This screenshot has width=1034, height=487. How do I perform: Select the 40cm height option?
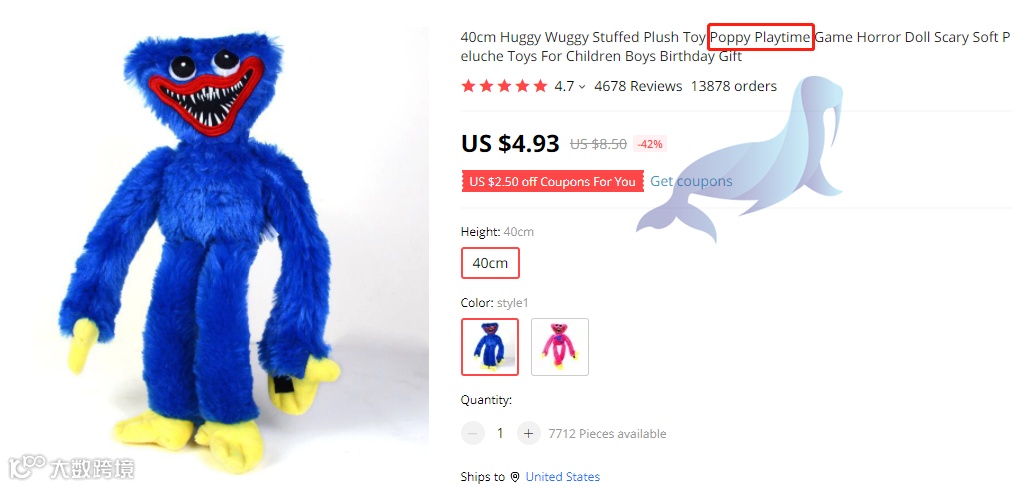490,263
